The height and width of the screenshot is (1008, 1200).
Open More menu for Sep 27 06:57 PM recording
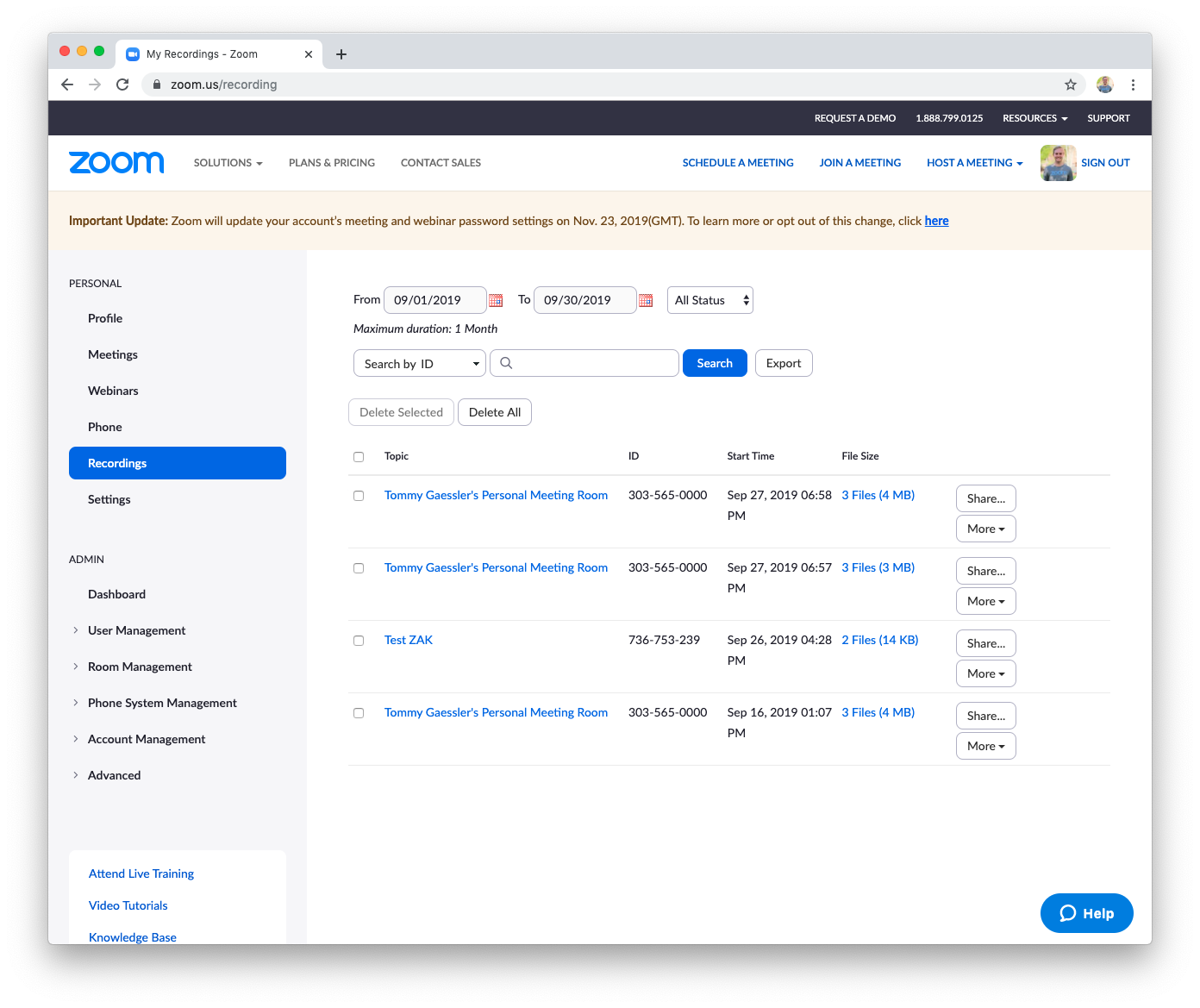coord(986,601)
